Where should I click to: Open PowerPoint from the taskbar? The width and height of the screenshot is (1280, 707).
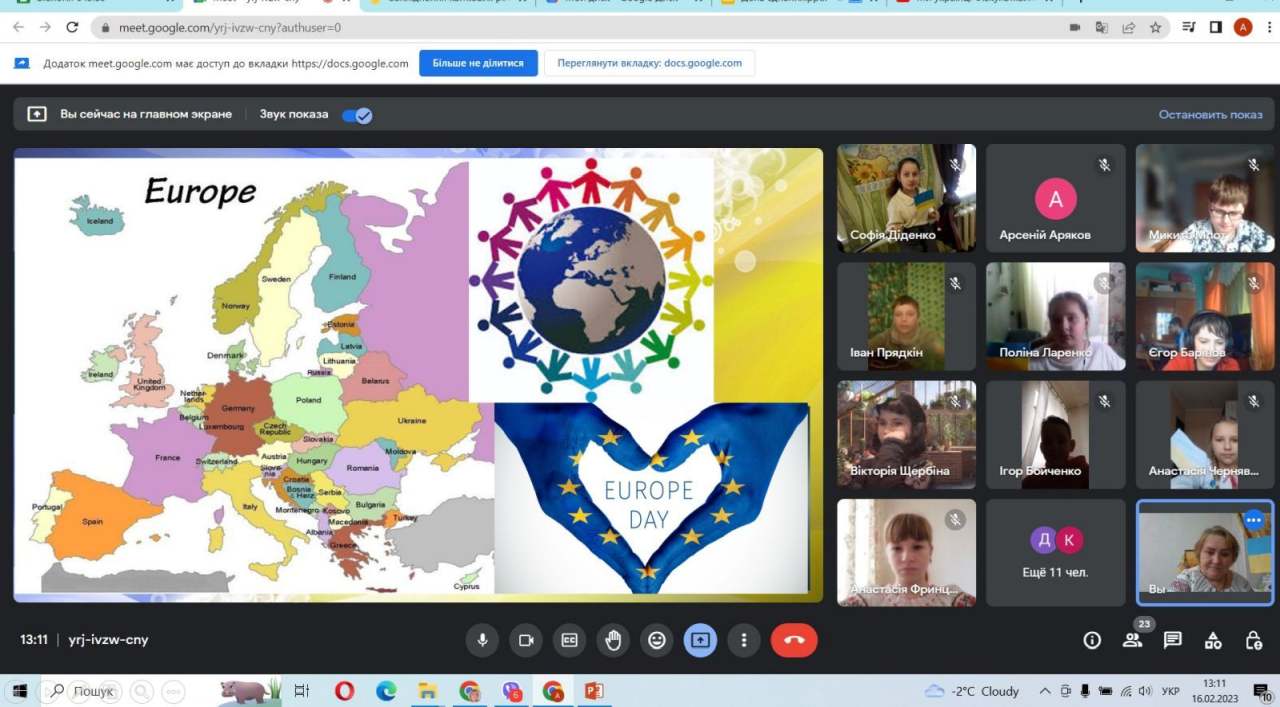tap(594, 691)
